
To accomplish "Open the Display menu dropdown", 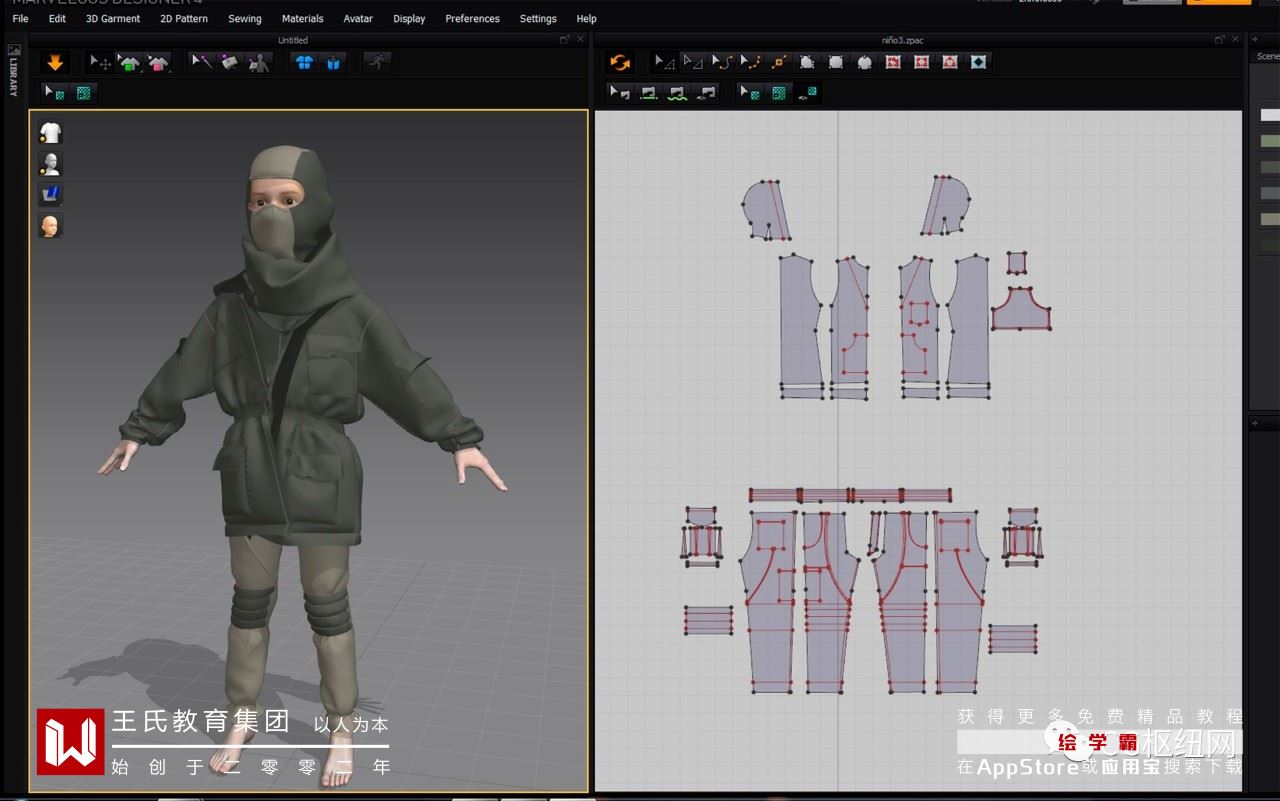I will coord(409,18).
